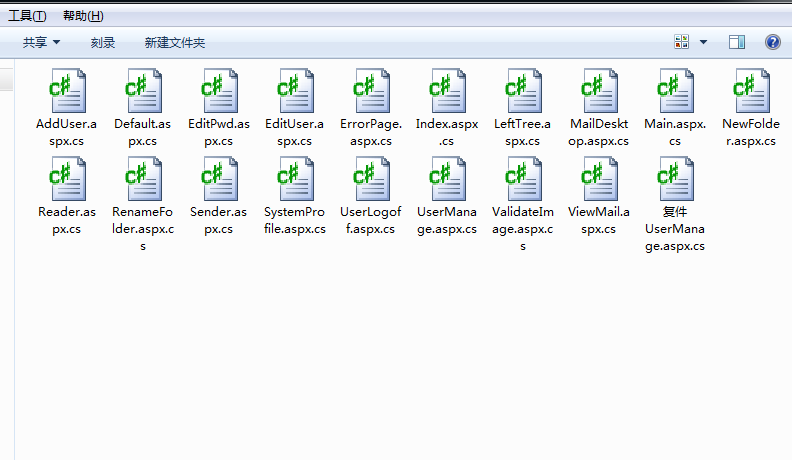This screenshot has width=792, height=460.
Task: Select the Index.aspx.cs file icon
Action: (x=447, y=91)
